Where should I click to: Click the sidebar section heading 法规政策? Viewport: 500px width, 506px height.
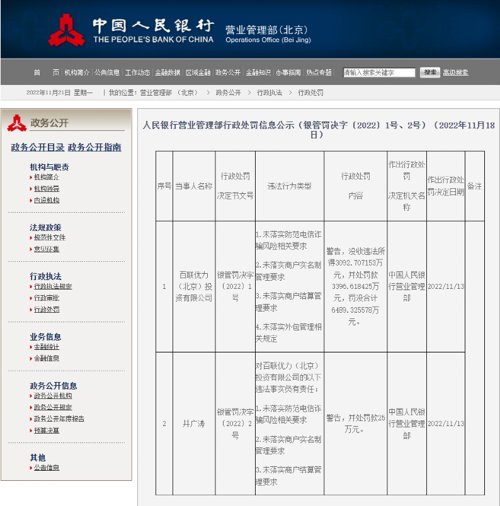click(45, 227)
